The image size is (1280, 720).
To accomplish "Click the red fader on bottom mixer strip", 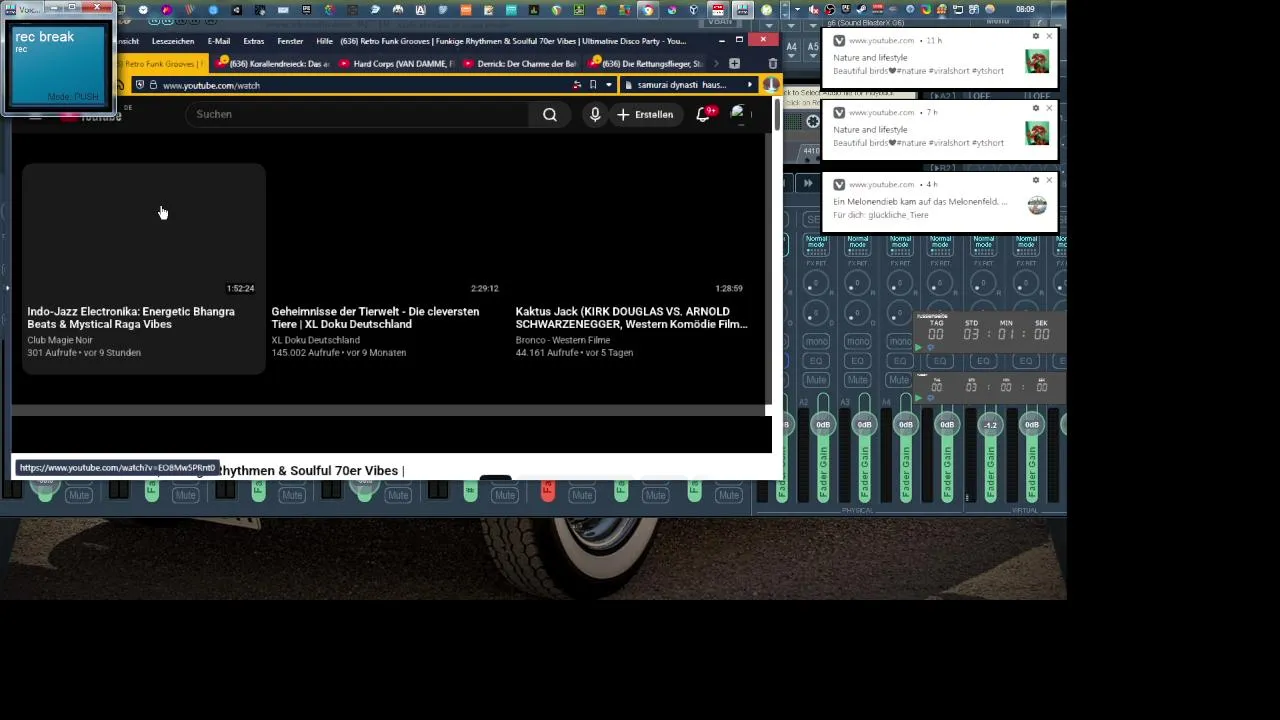I will pyautogui.click(x=547, y=490).
